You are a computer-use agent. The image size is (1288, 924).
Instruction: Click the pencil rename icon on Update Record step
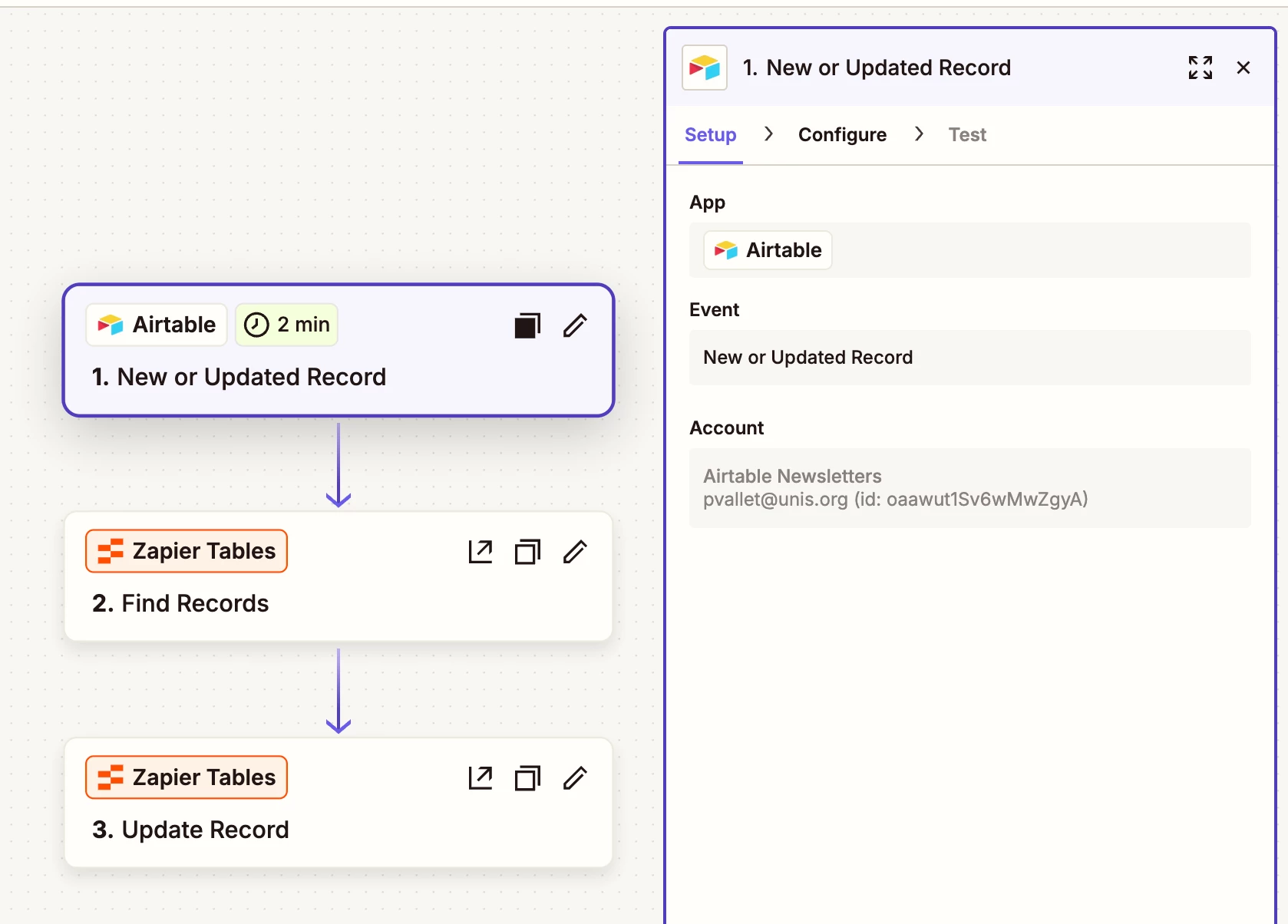pyautogui.click(x=575, y=778)
